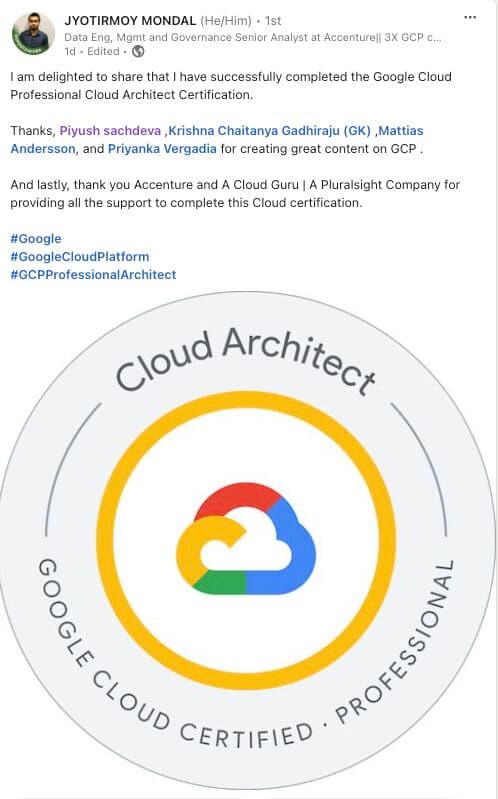Click the Cloud Architect text on badge
498x799 pixels.
point(246,359)
